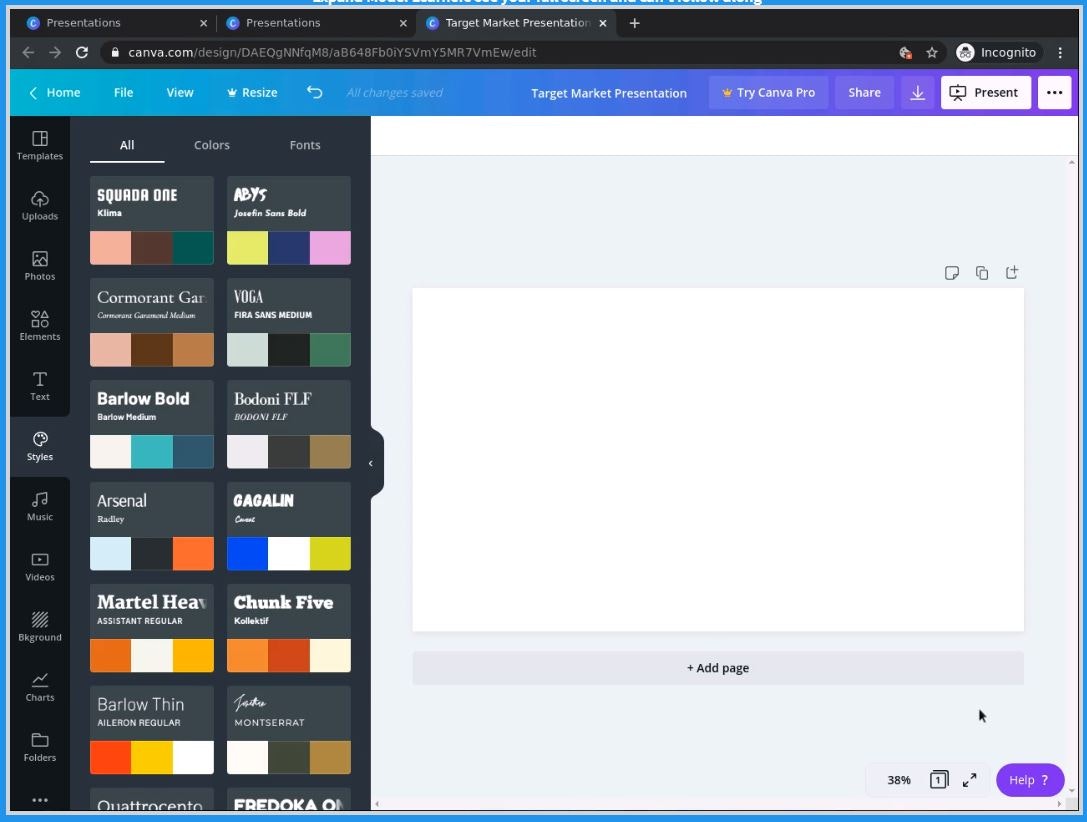Open the Resize menu
This screenshot has height=822, width=1087.
252,92
